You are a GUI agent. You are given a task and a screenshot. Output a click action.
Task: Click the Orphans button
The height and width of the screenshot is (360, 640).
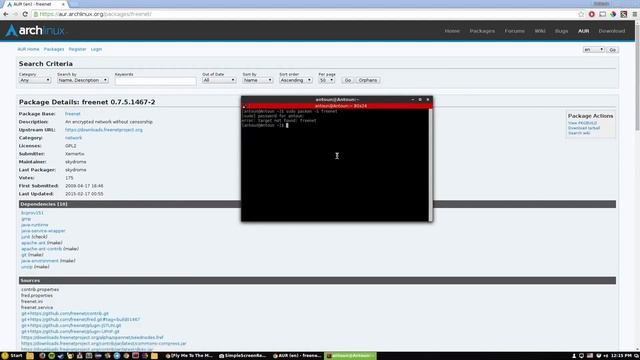[368, 80]
